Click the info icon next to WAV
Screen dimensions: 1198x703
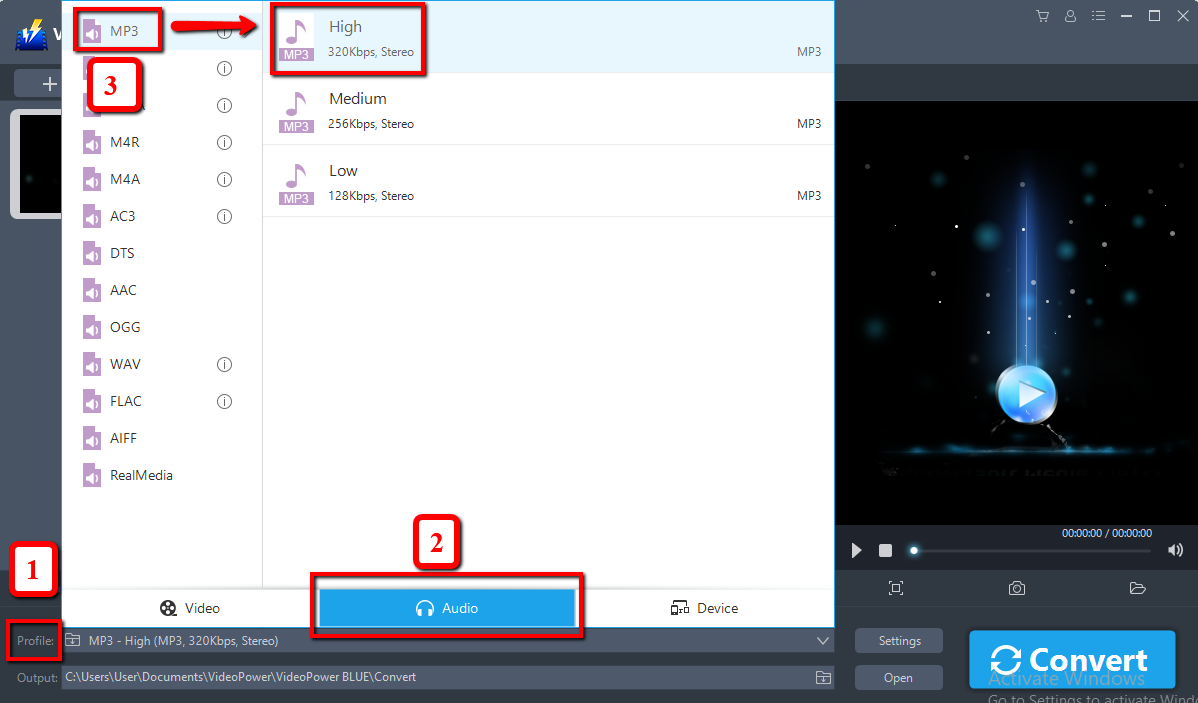(x=224, y=364)
